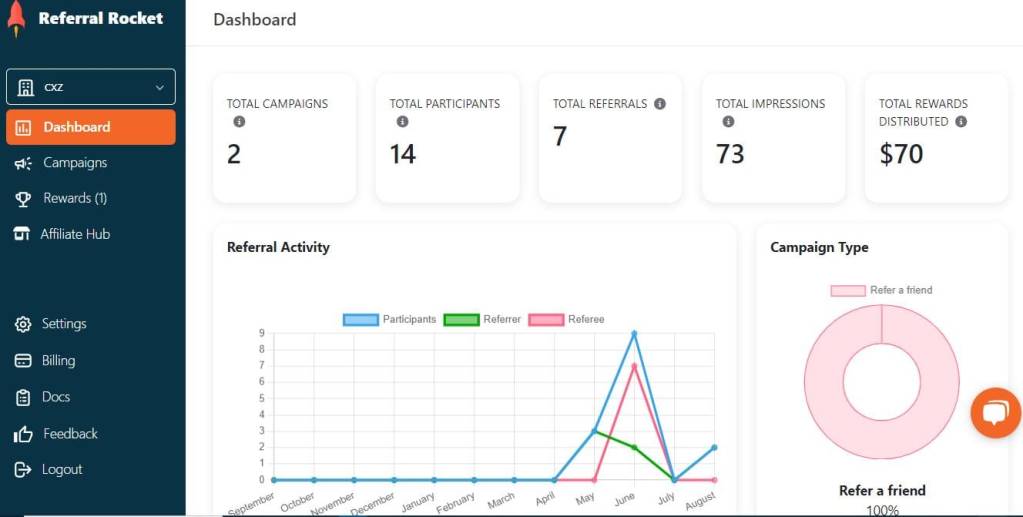Viewport: 1023px width, 517px height.
Task: Click the Total Impressions value 73
Action: point(730,154)
